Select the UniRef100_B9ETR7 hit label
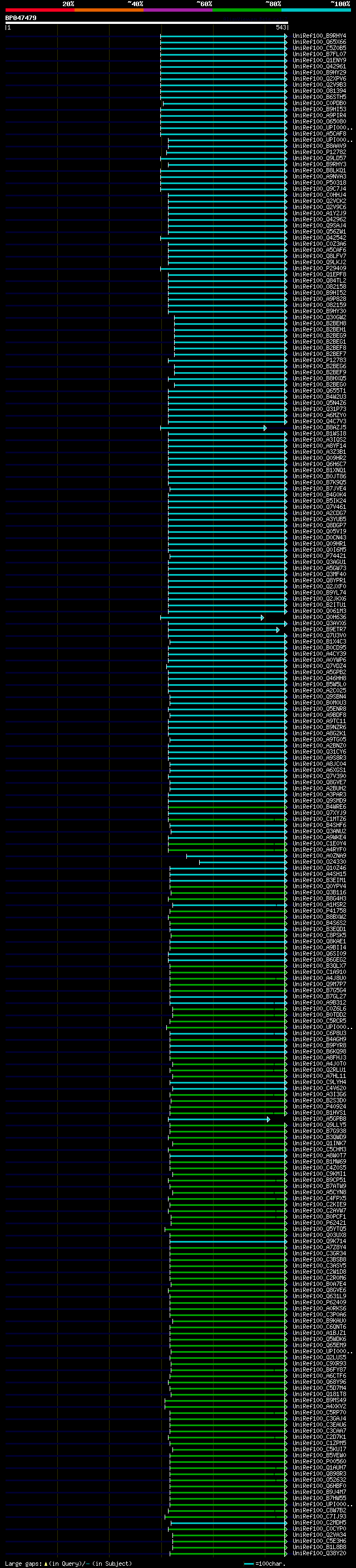356x1568 pixels. coord(319,630)
